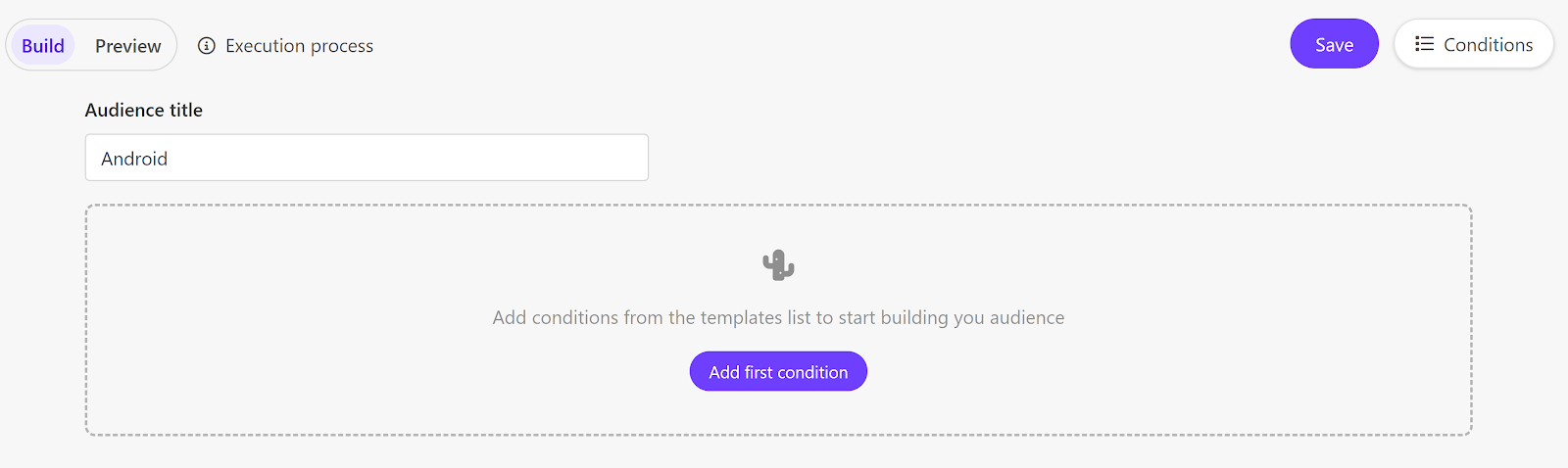Click the list icon in Conditions button

1425,44
